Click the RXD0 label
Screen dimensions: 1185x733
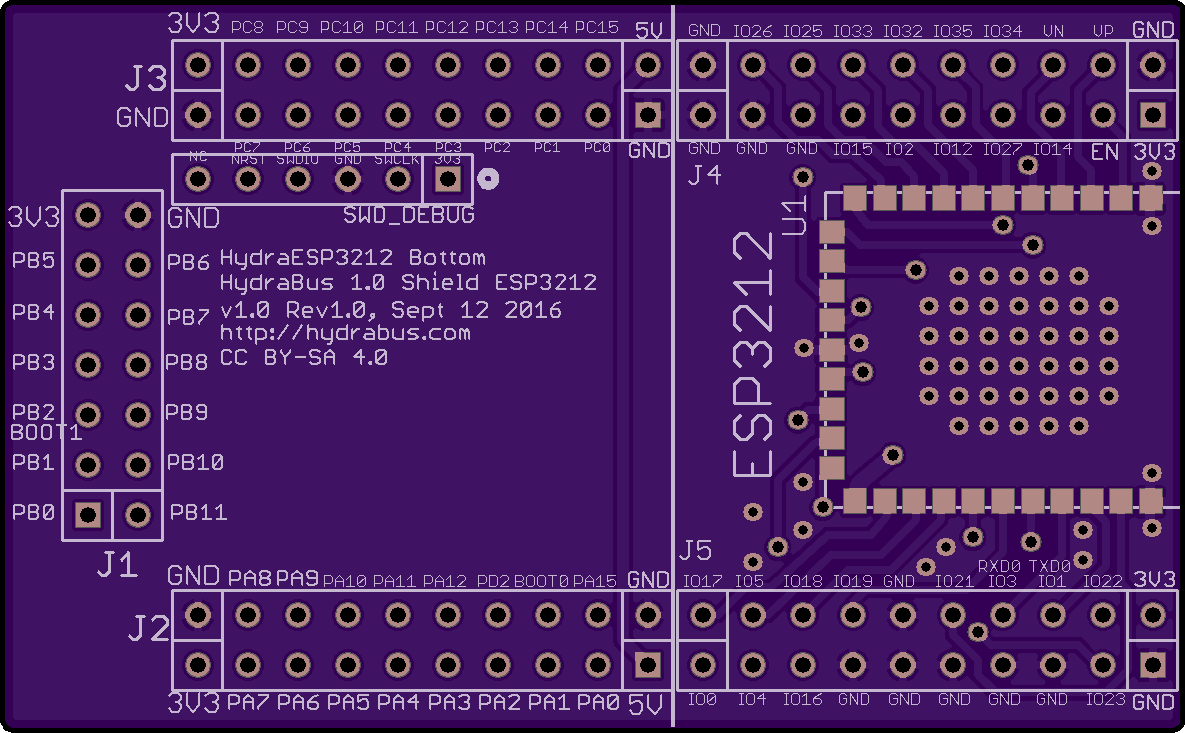(x=999, y=566)
